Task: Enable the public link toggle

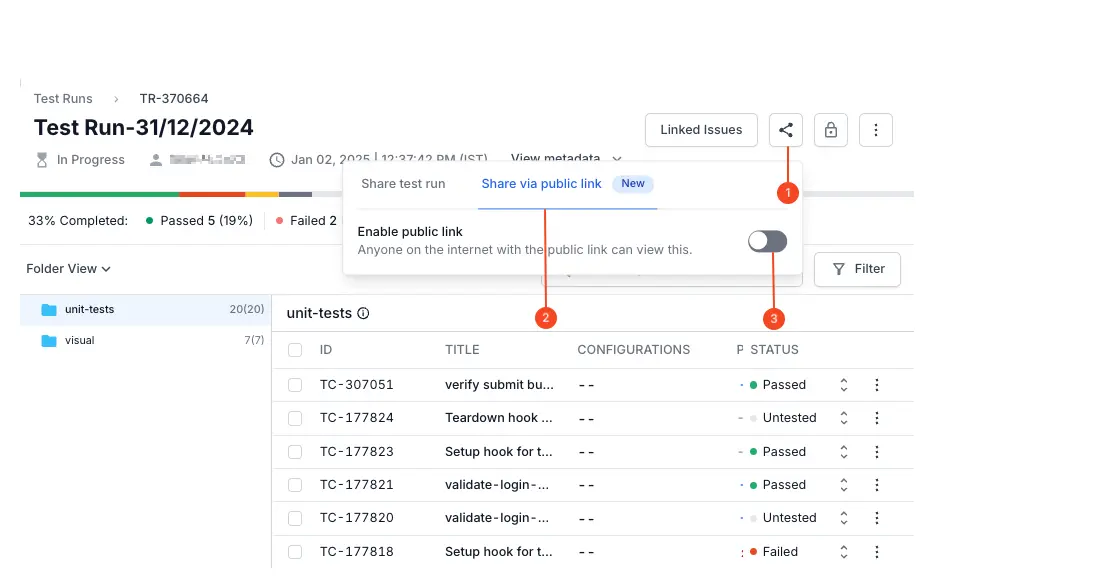Action: coord(767,241)
